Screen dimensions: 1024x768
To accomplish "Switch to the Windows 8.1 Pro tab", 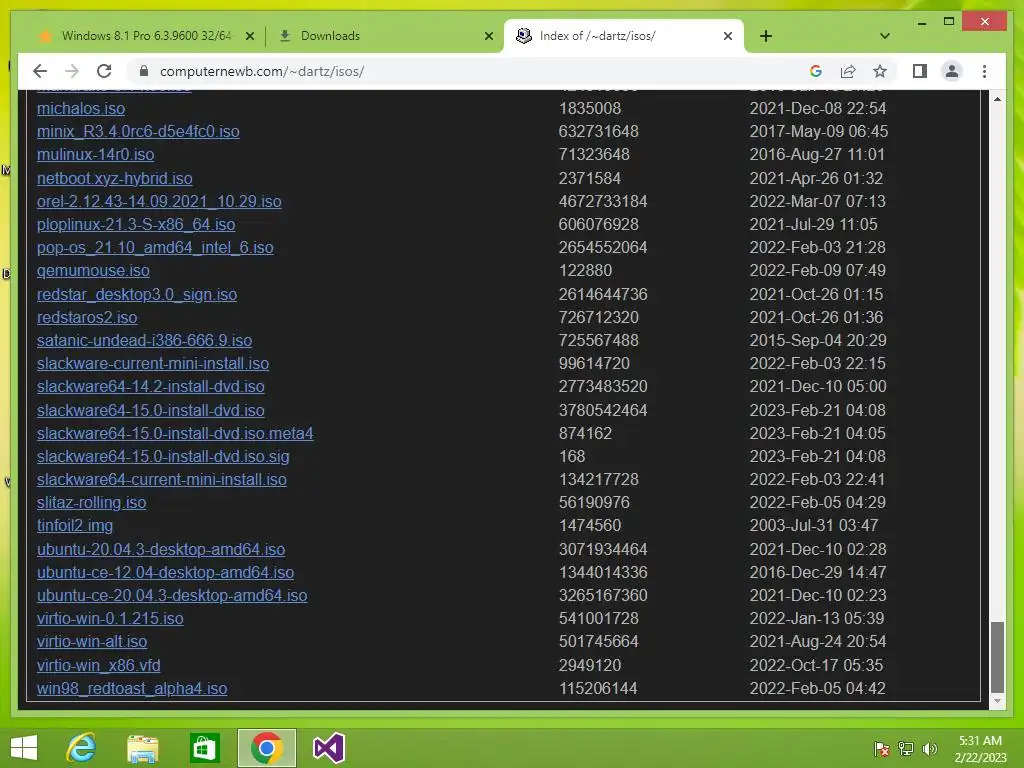I will (146, 36).
